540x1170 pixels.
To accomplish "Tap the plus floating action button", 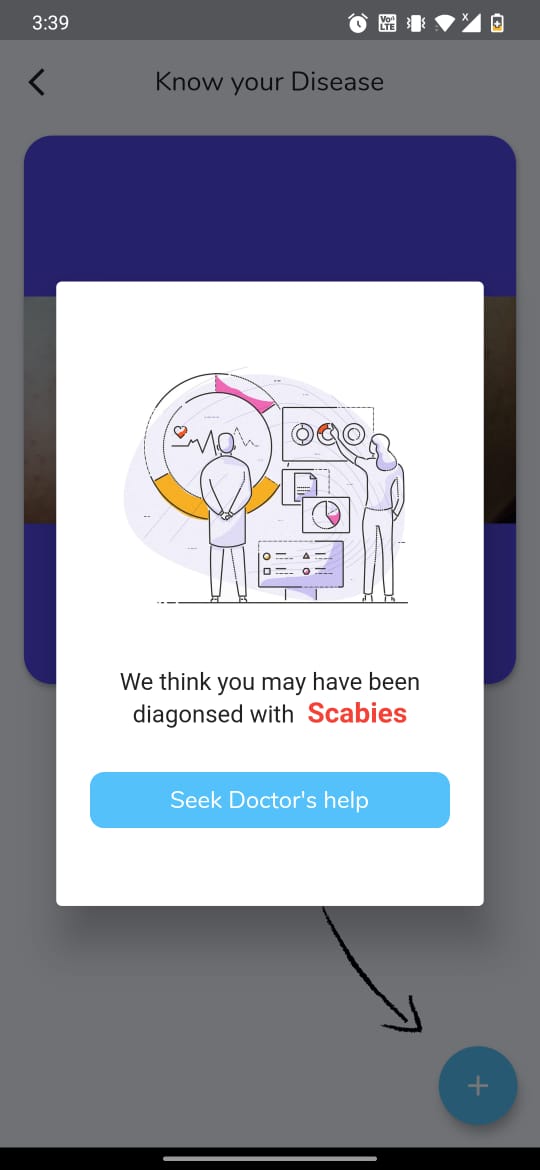I will [477, 1085].
